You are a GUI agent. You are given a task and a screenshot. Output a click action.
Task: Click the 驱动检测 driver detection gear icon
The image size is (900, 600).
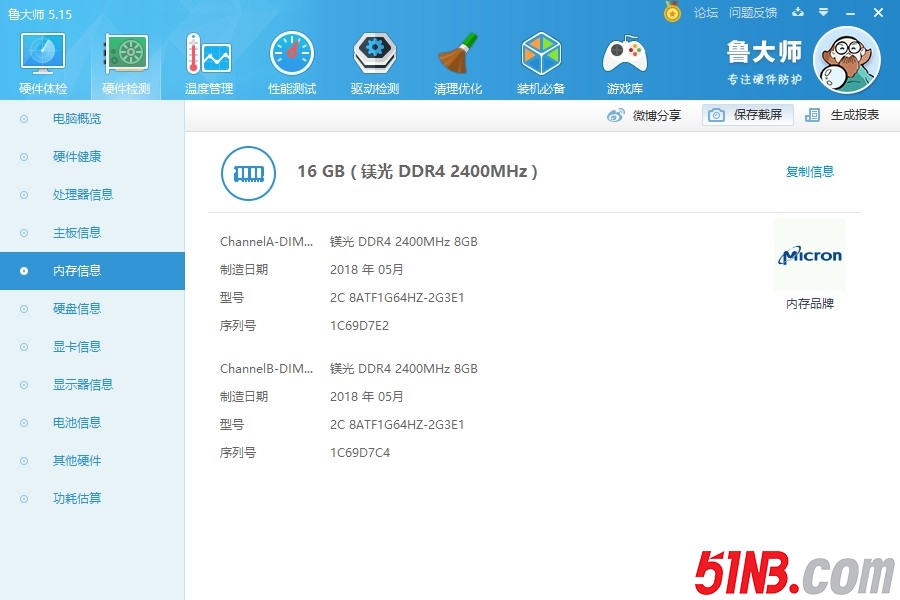[x=374, y=62]
